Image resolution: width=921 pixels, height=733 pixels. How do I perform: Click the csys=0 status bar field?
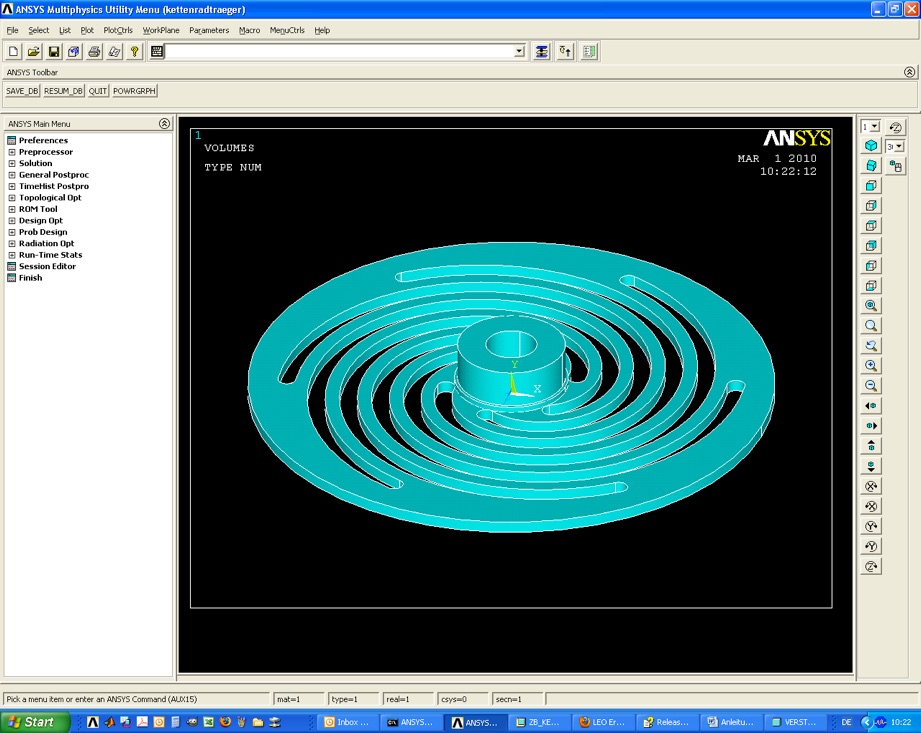click(x=463, y=699)
